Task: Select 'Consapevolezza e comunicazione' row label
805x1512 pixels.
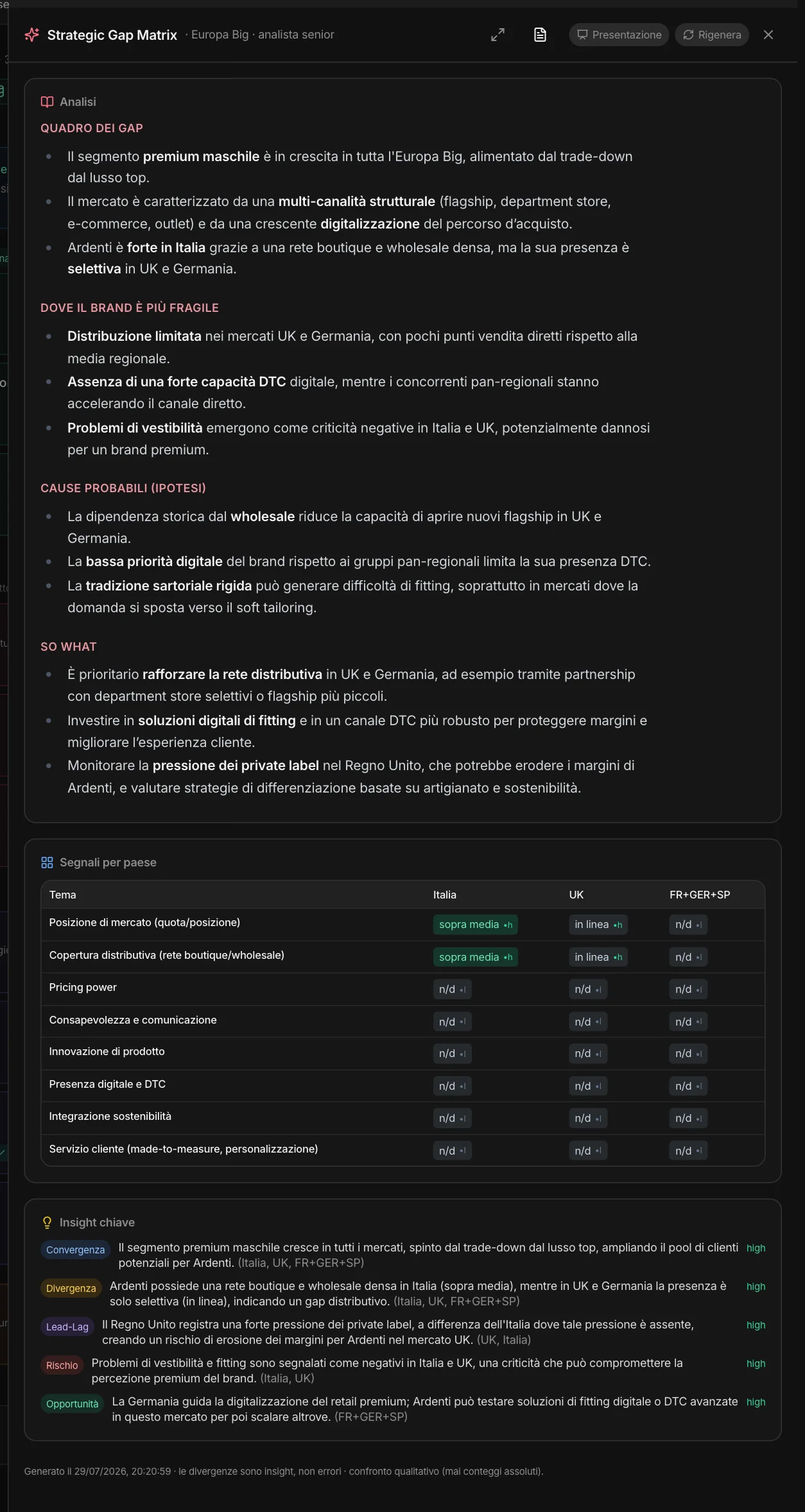Action: 133,1020
